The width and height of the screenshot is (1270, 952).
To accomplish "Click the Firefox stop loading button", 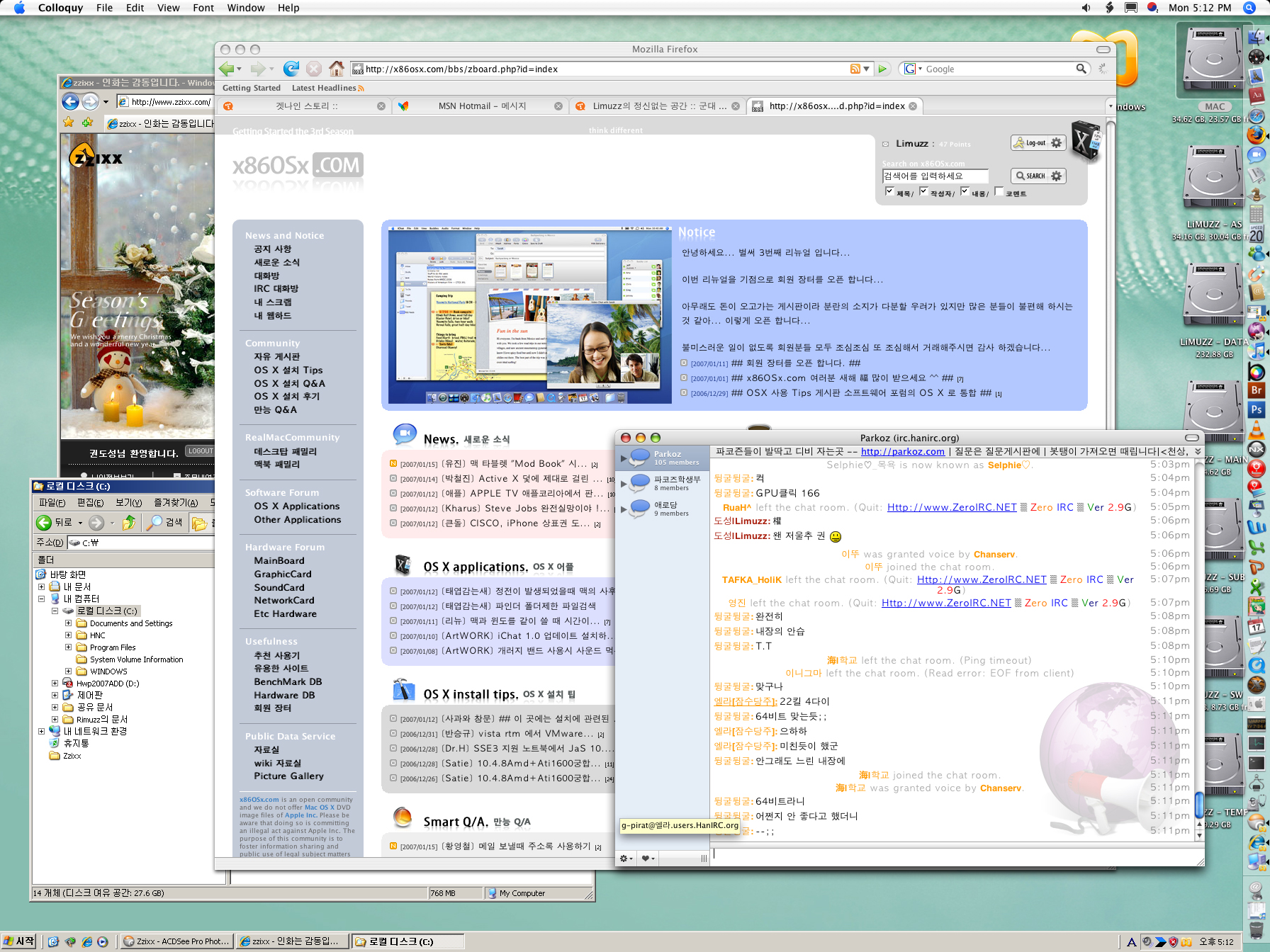I will pyautogui.click(x=314, y=69).
